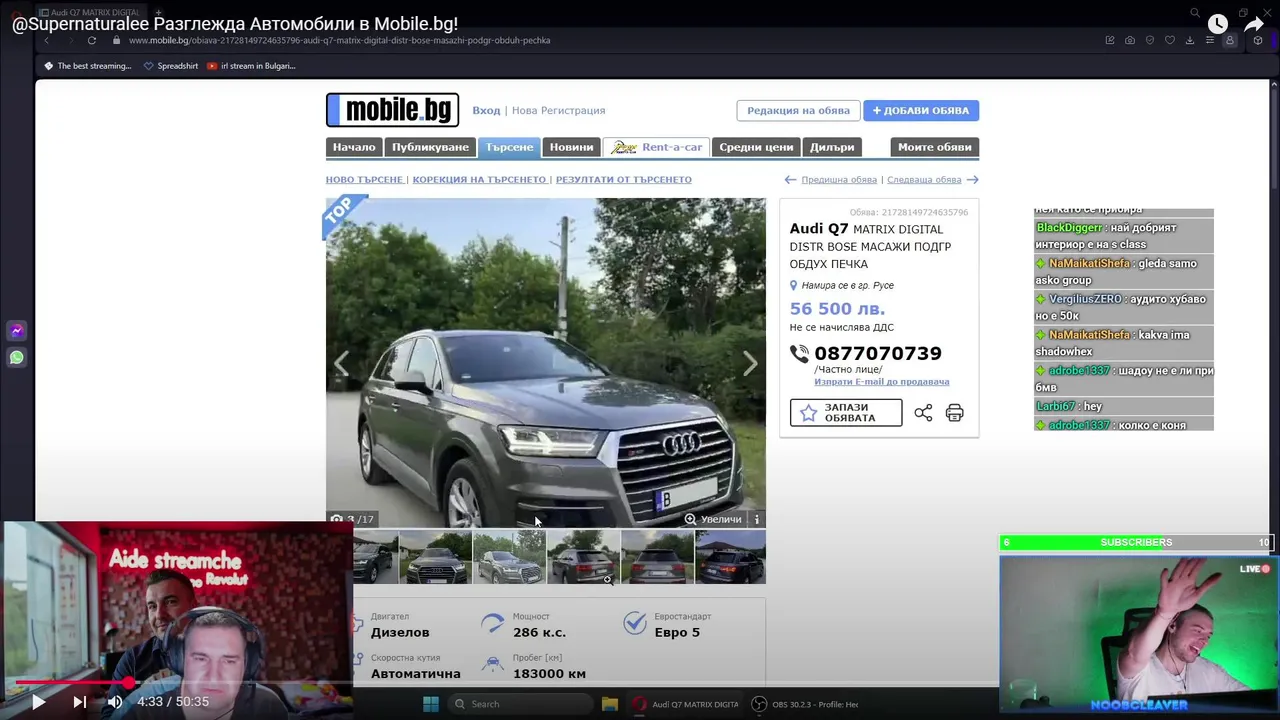The width and height of the screenshot is (1280, 720).
Task: Show next car photo with right arrow
Action: (750, 364)
